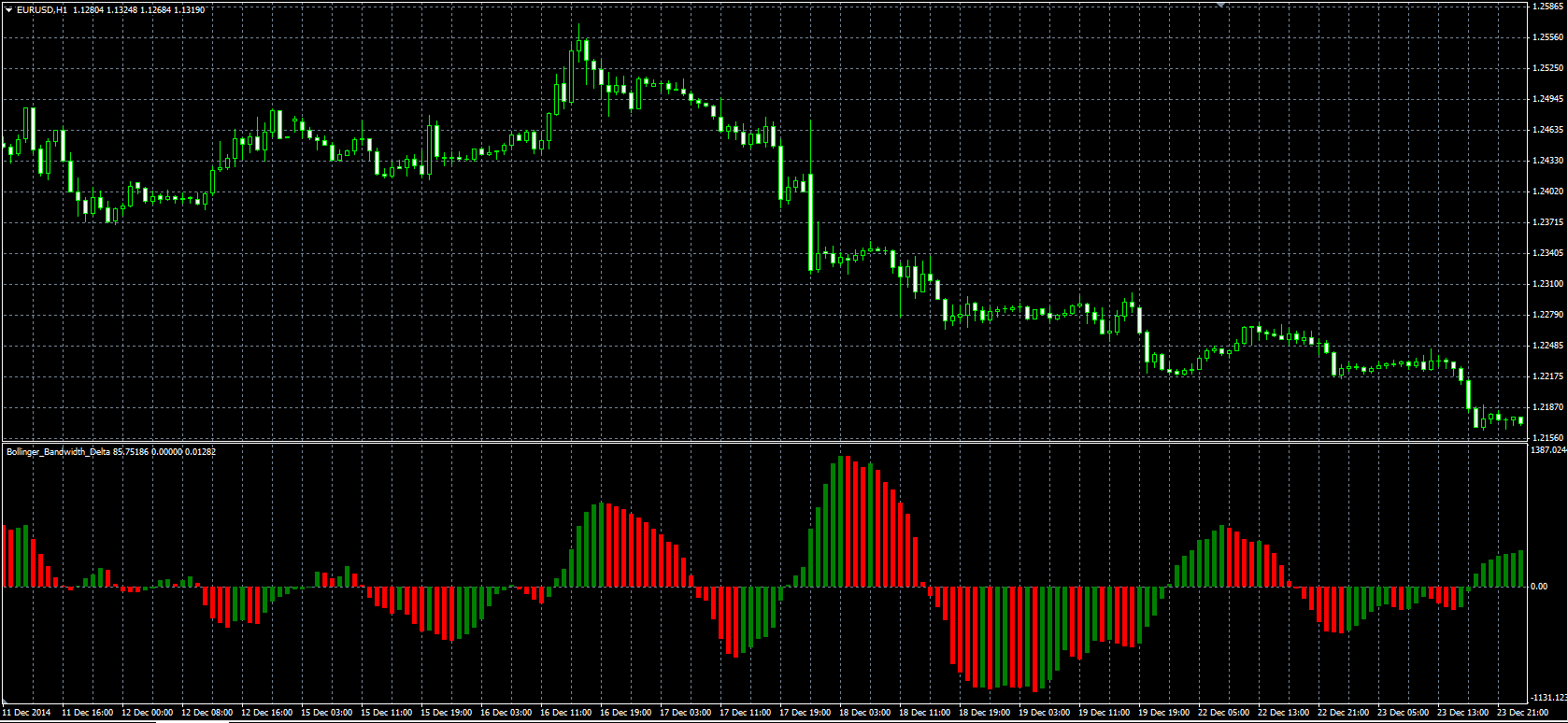Viewport: 1568px width, 723px height.
Task: Click the 19 Dec 11:00 time label
Action: coord(1105,713)
